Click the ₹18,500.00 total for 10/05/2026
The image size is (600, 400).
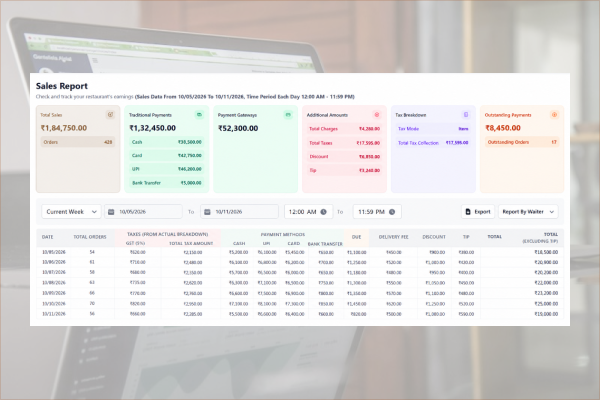coord(546,252)
